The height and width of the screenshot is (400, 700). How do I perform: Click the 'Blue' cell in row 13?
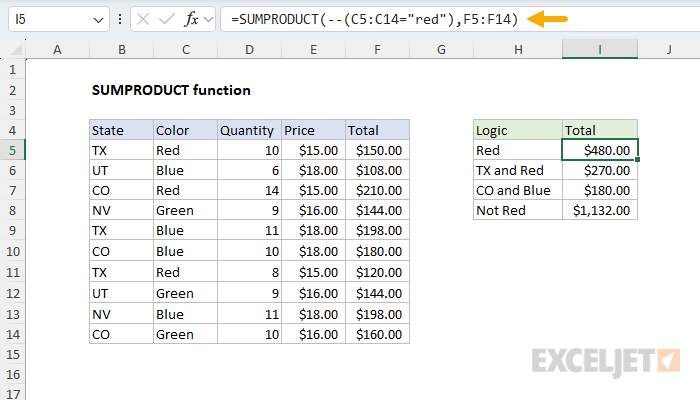coord(186,314)
